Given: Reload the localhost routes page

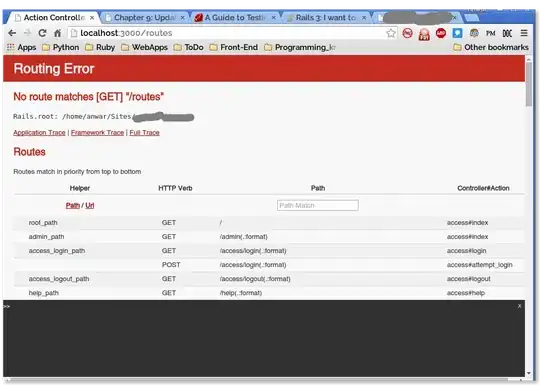Looking at the screenshot, I should click(x=42, y=33).
